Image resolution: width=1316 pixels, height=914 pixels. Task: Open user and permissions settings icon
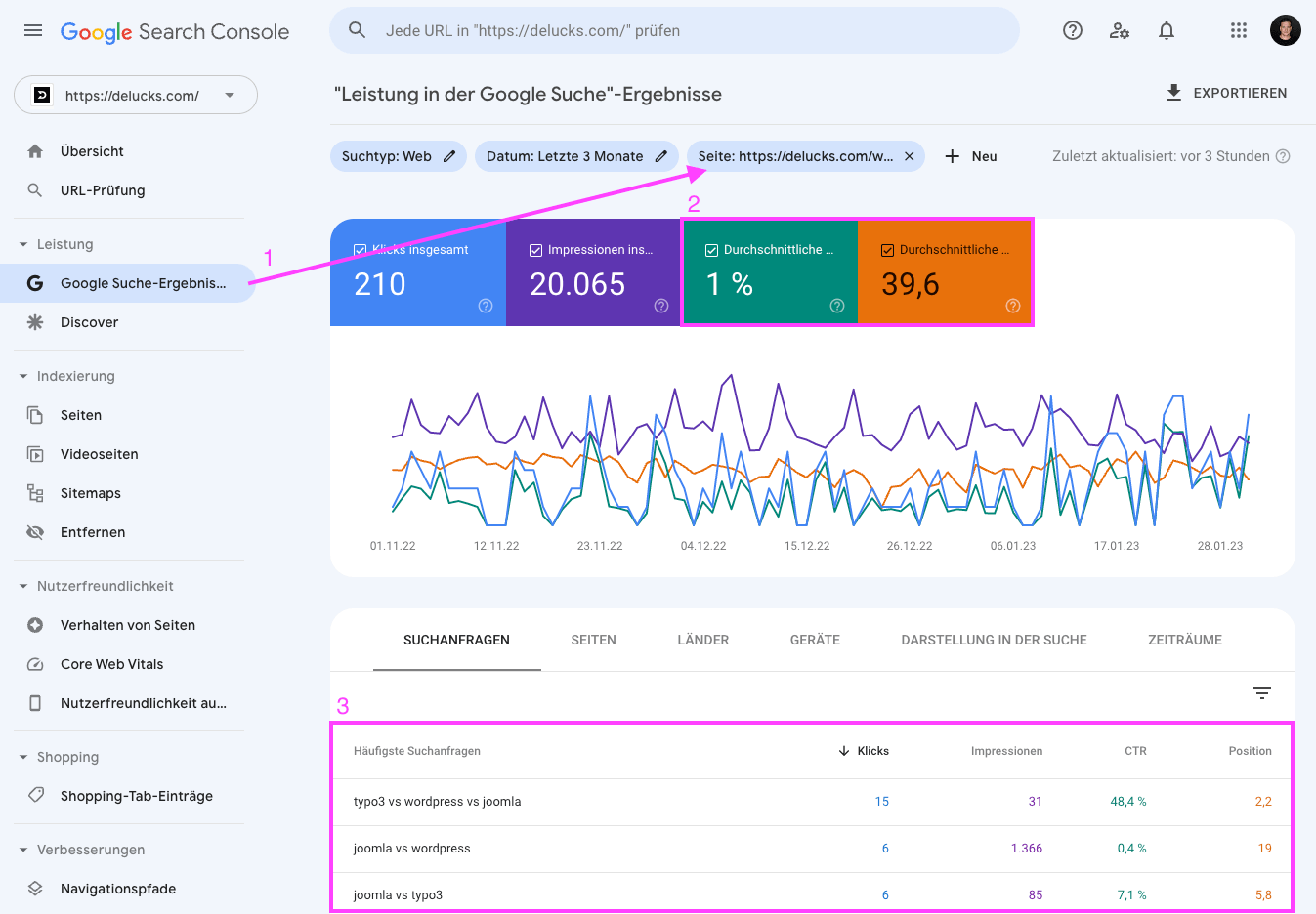coord(1120,30)
